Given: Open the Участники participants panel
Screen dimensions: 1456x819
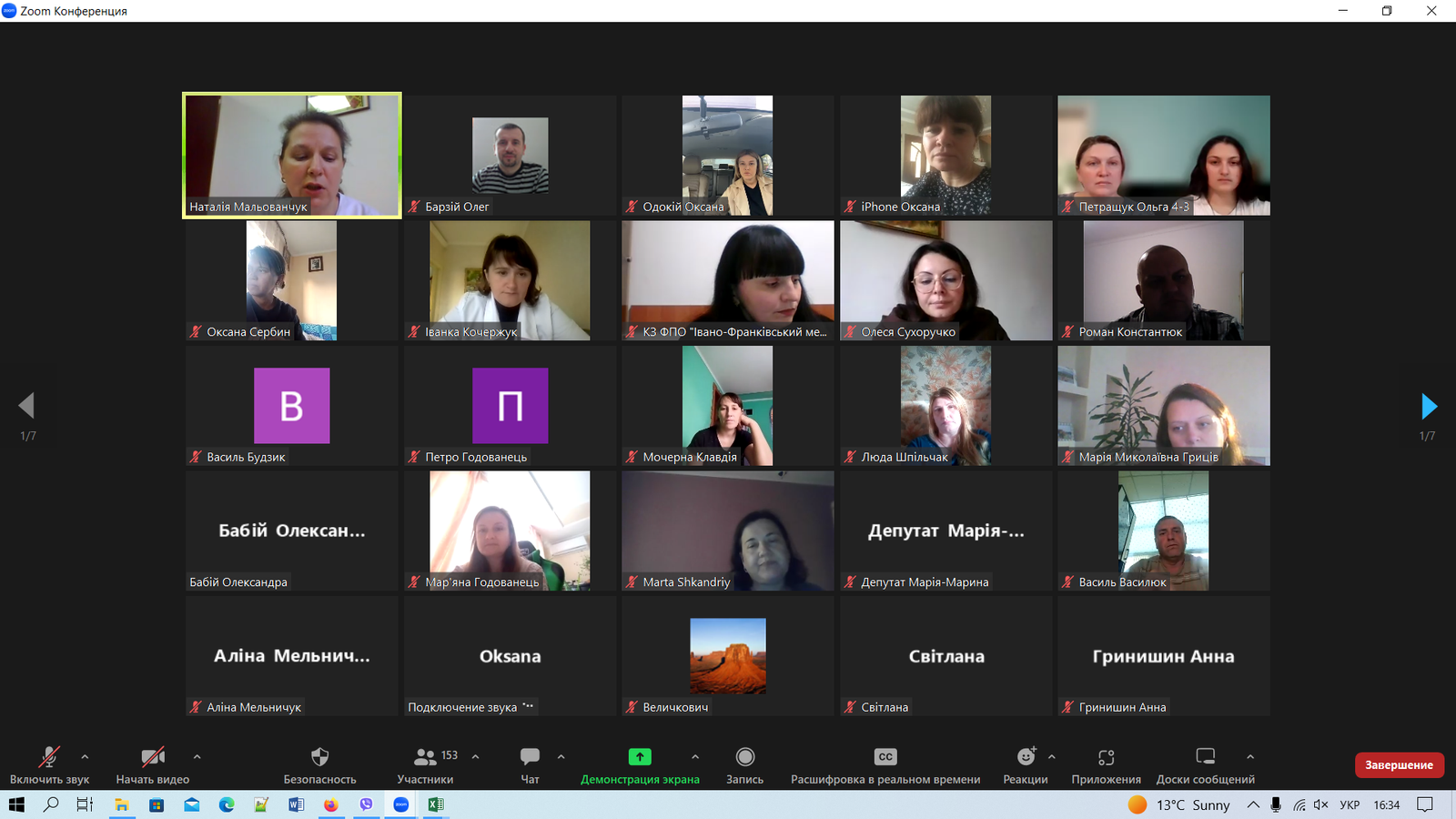Looking at the screenshot, I should tap(425, 757).
